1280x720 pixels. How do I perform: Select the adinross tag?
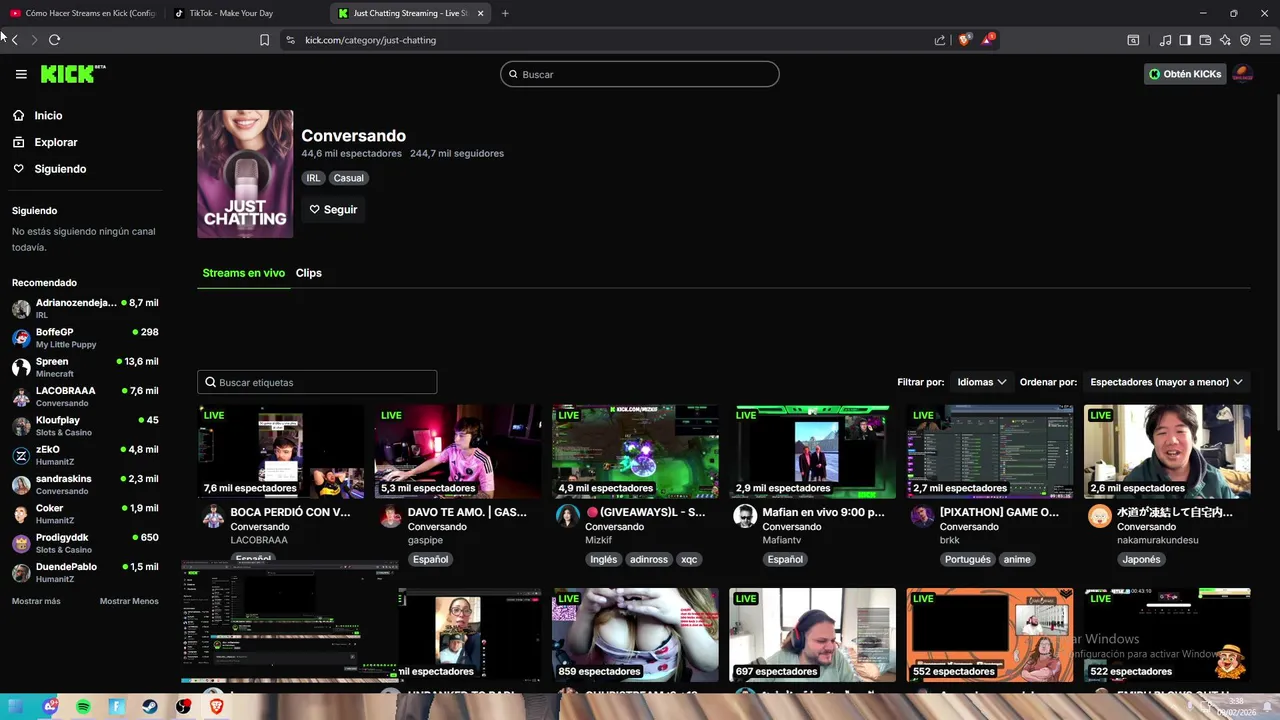649,559
